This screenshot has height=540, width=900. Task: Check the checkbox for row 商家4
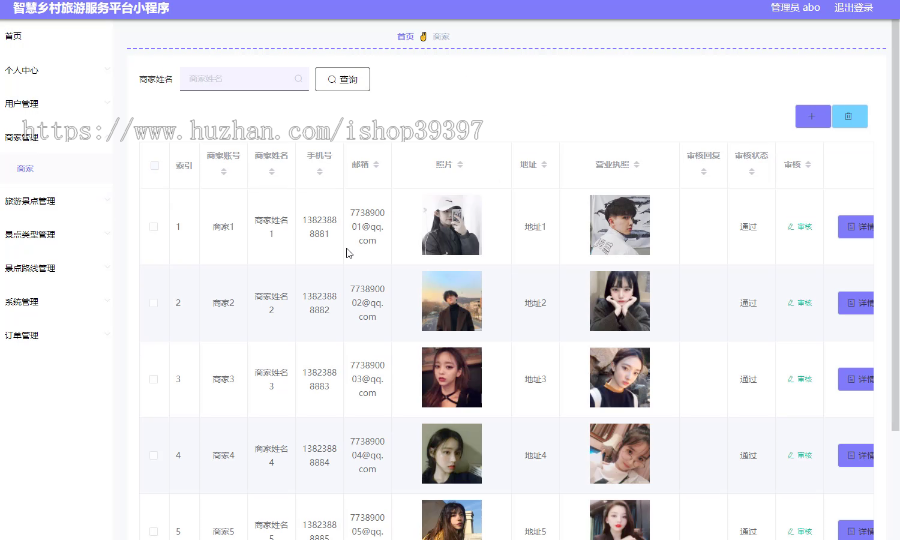(x=154, y=456)
